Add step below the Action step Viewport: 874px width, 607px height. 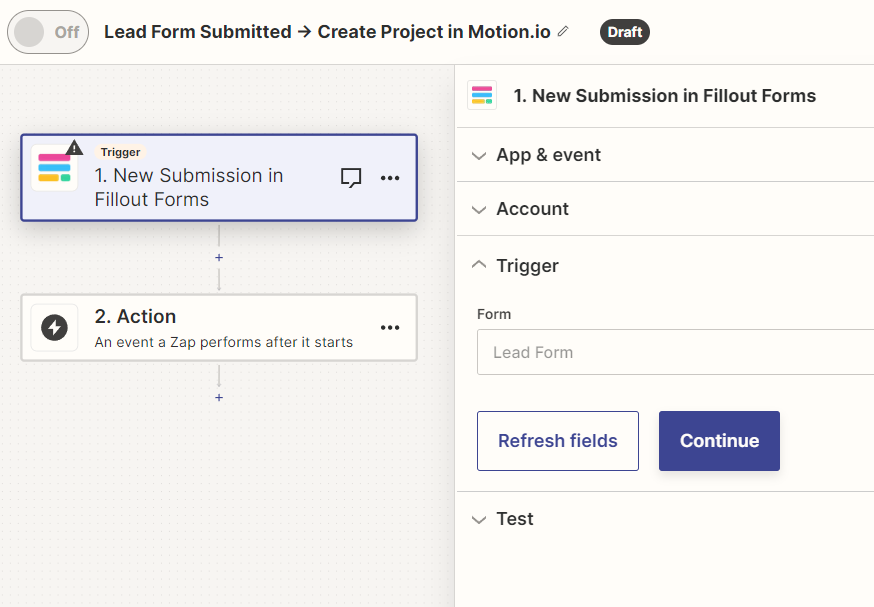point(219,397)
